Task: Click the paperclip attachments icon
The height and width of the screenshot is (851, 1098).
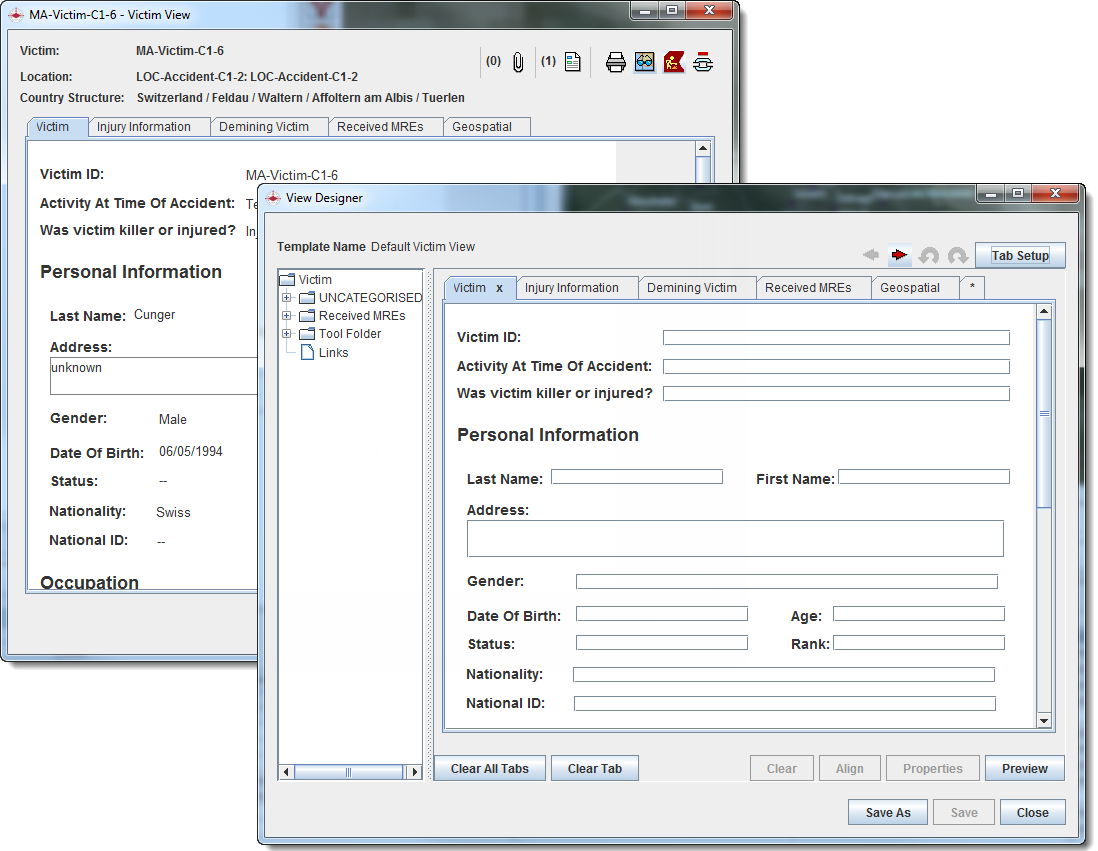Action: coord(518,62)
